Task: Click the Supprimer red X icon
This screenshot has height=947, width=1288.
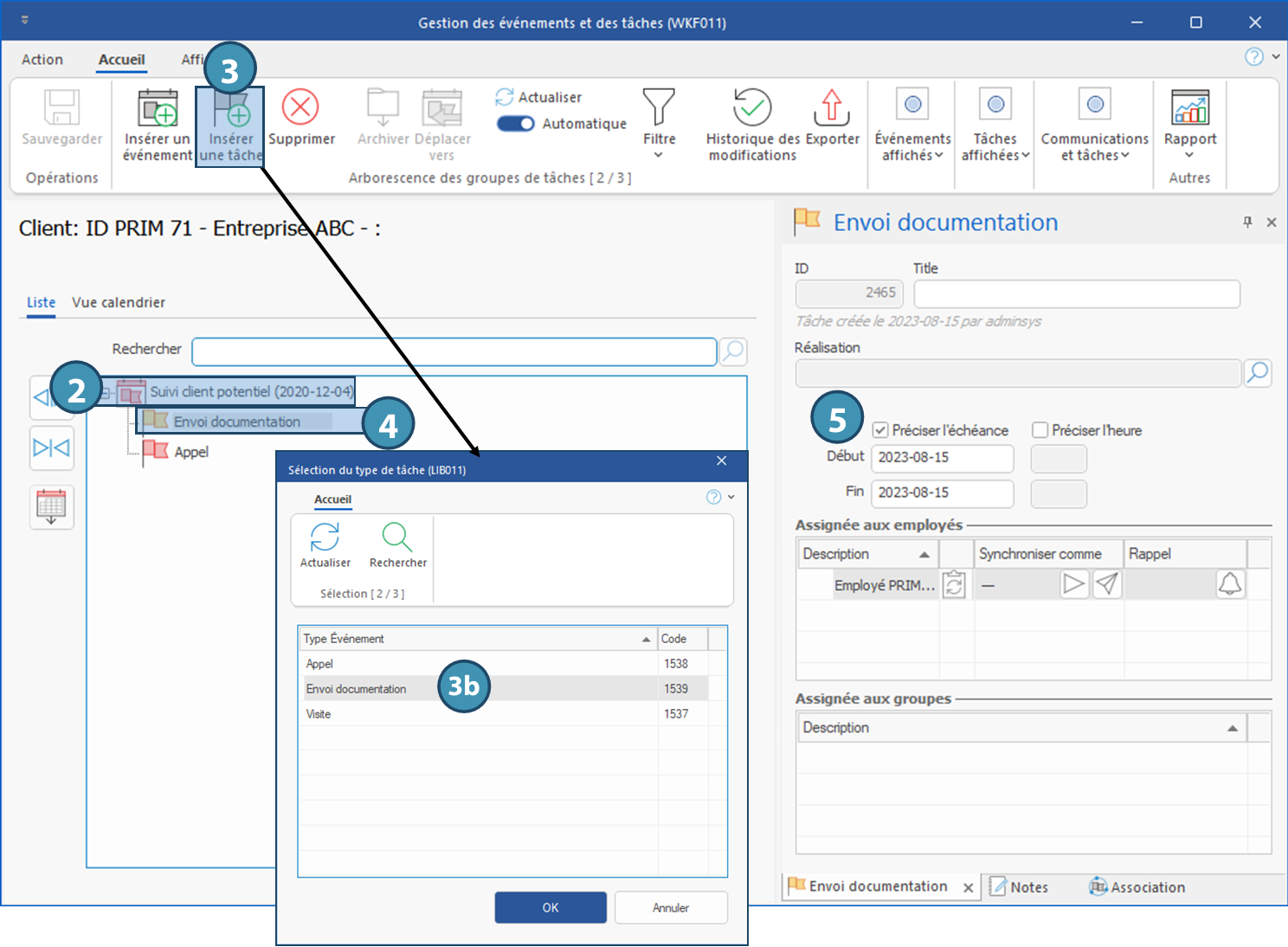Action: point(300,108)
